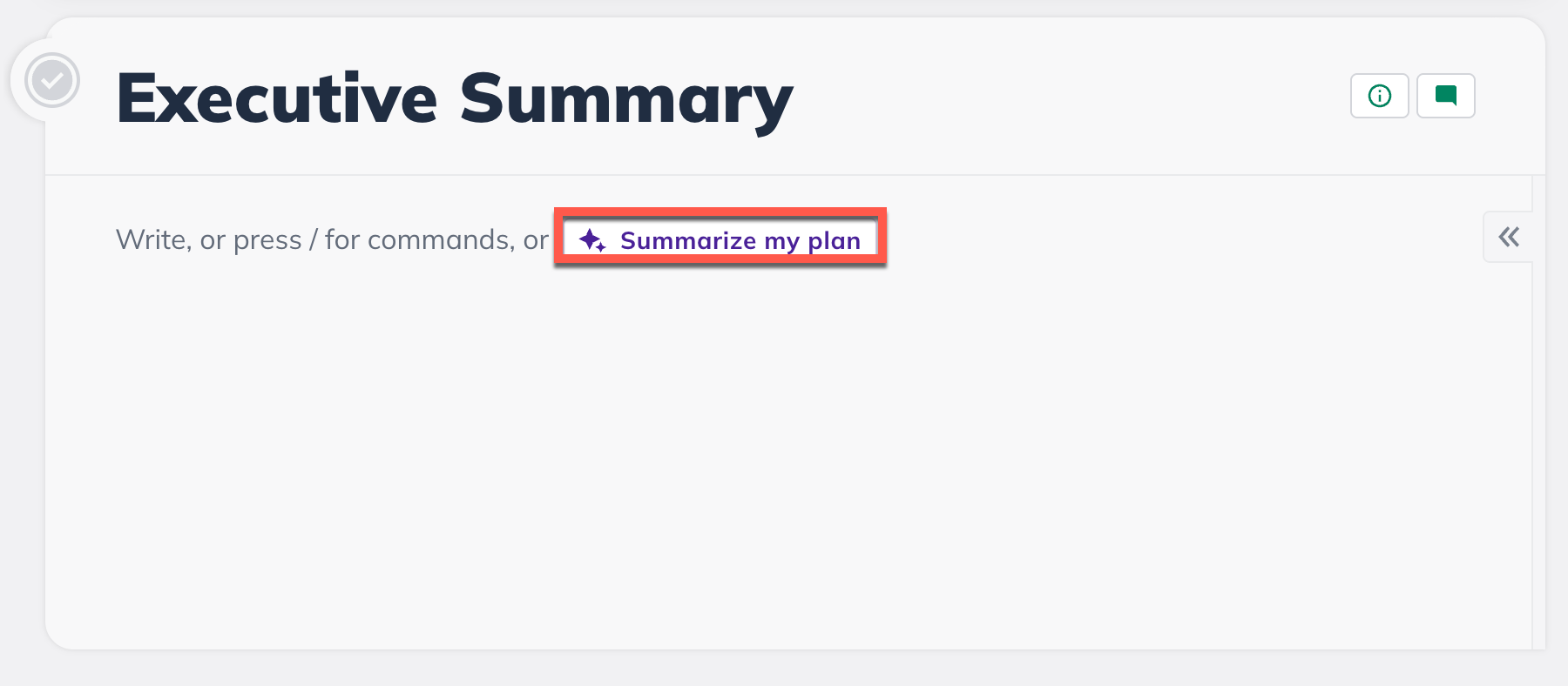Click the gray checkmark icon beside title
This screenshot has width=1568, height=686.
coord(52,81)
